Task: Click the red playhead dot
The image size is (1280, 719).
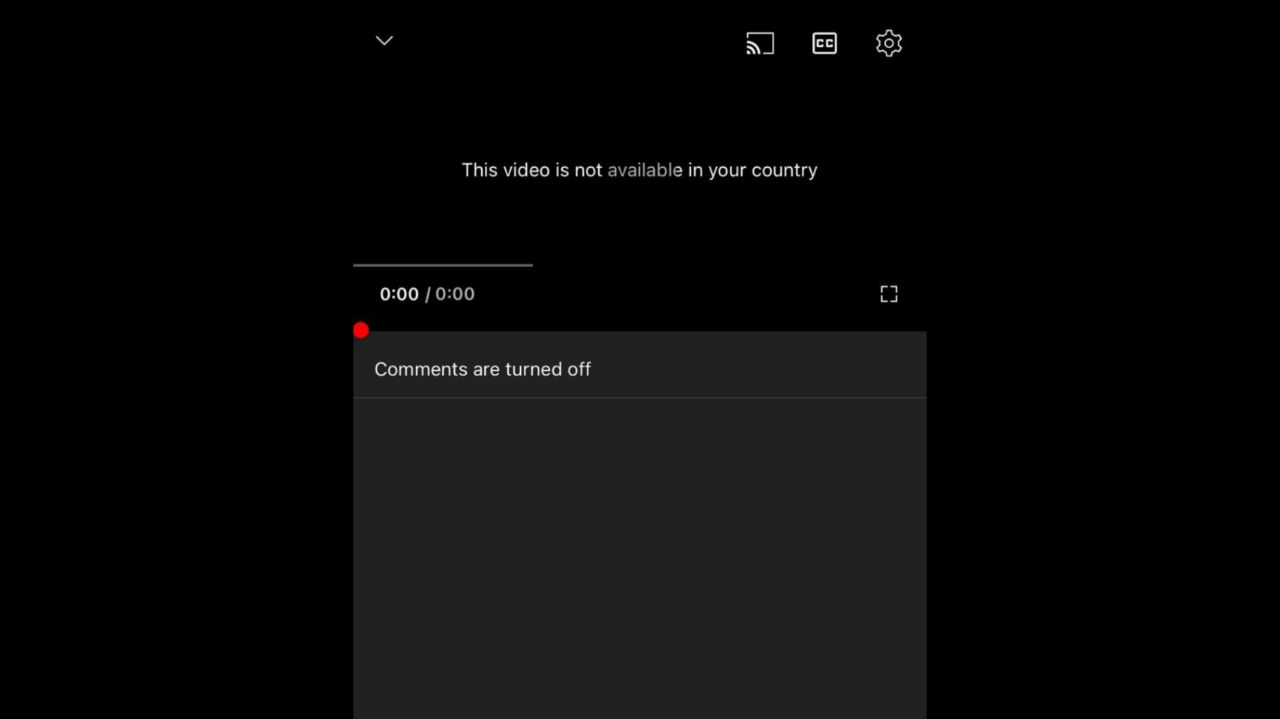Action: (x=361, y=330)
